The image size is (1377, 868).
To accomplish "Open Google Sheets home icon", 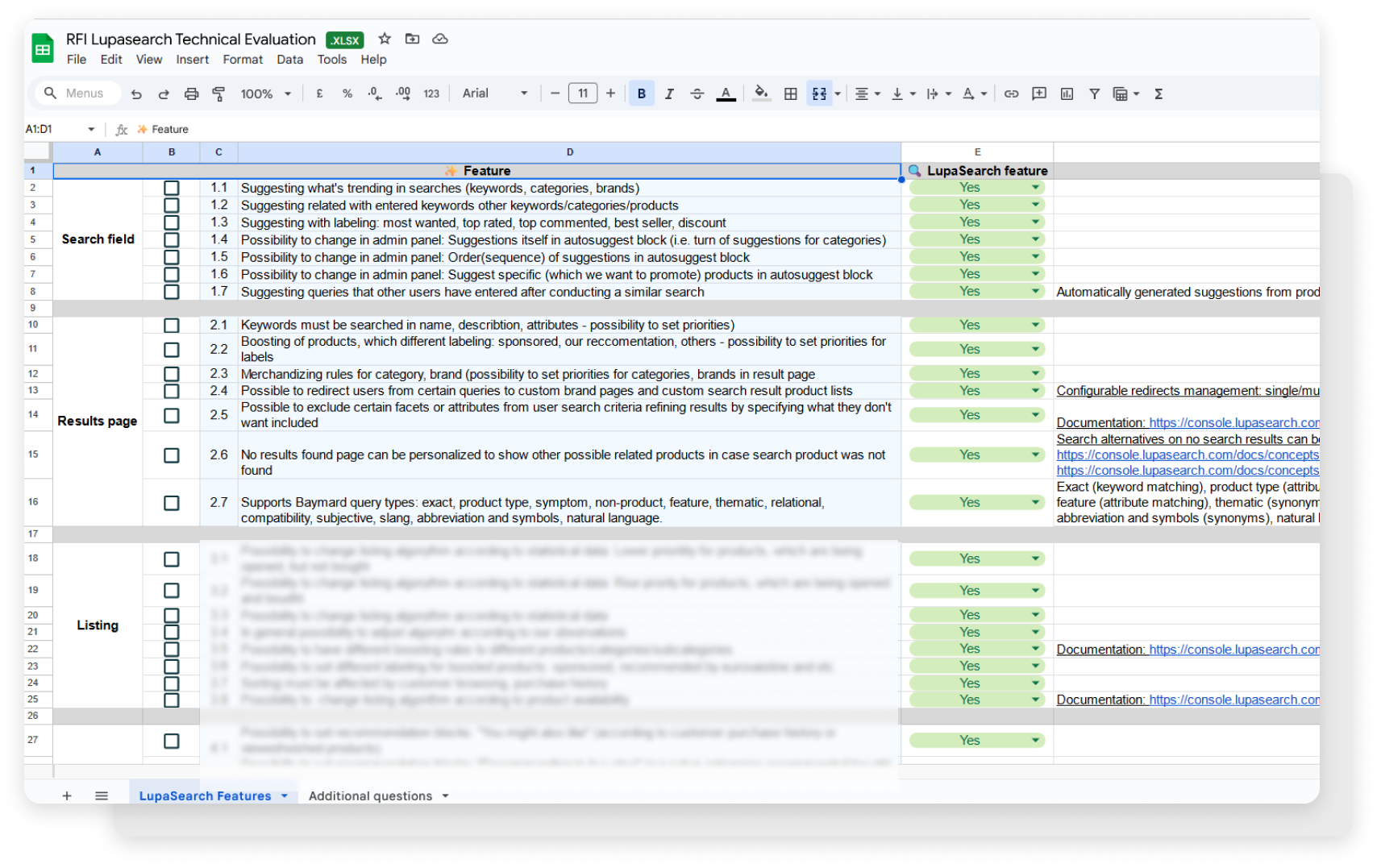I will [43, 48].
